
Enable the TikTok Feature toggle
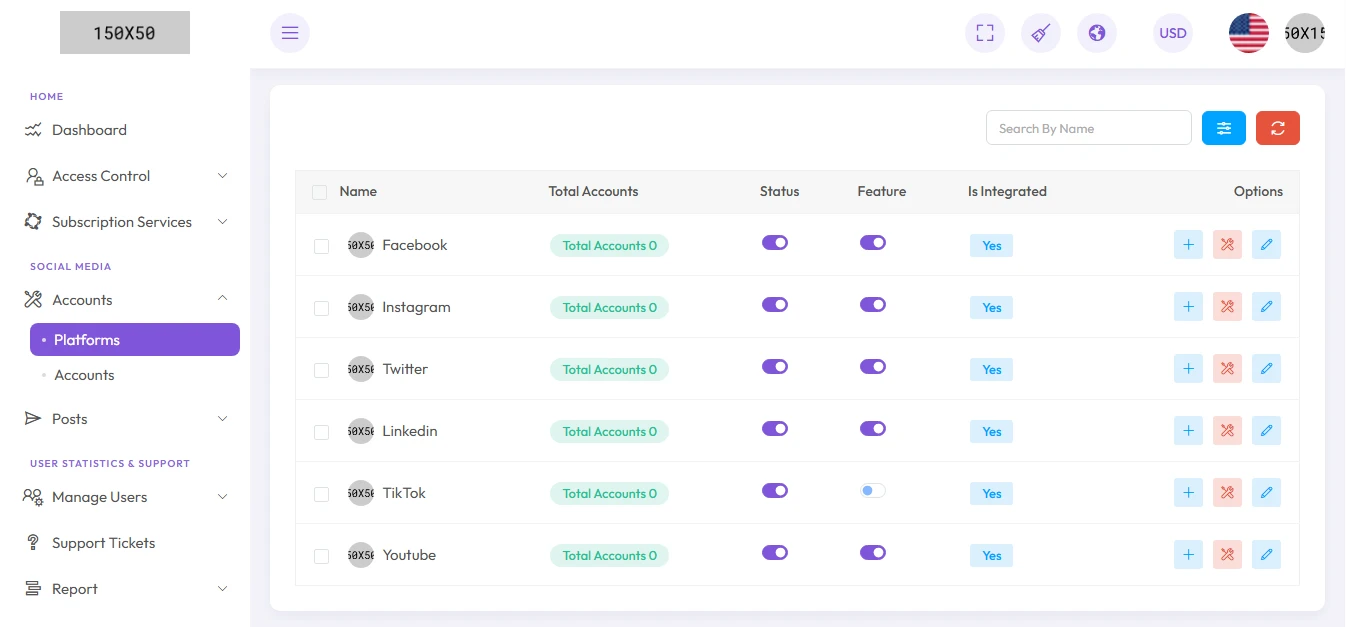coord(873,491)
